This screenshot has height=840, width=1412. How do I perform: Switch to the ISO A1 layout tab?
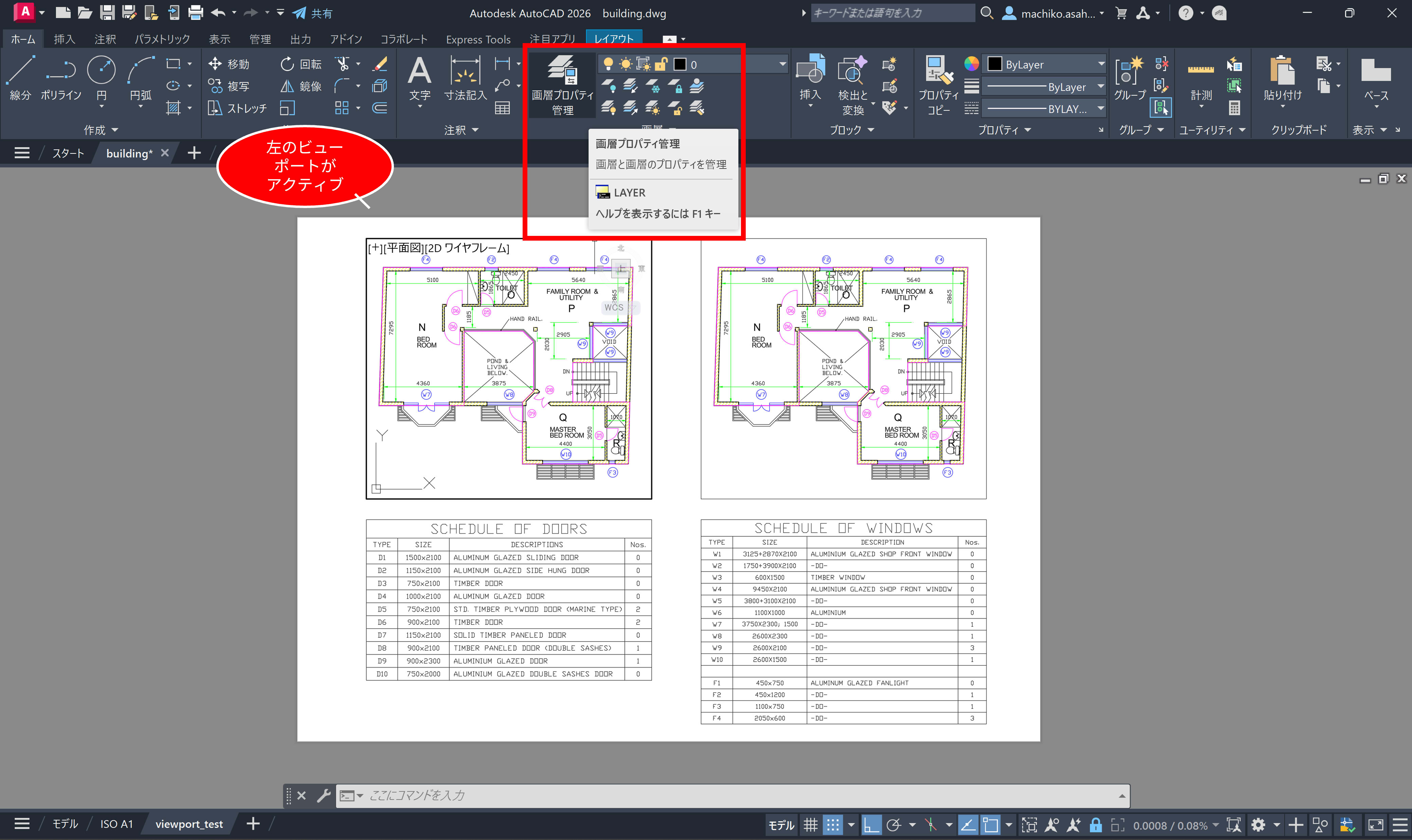click(x=116, y=824)
